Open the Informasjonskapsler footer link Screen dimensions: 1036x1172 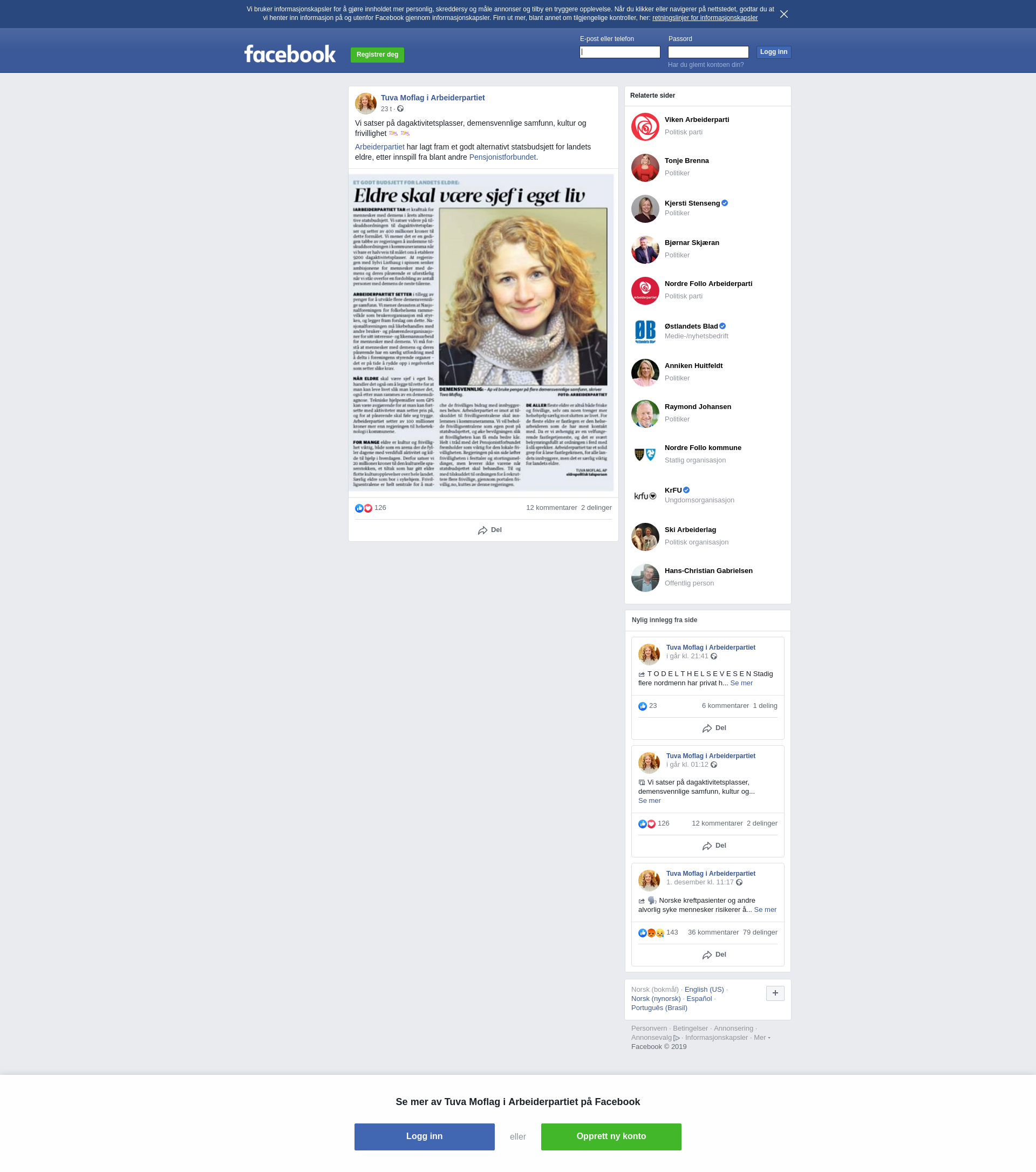716,1037
